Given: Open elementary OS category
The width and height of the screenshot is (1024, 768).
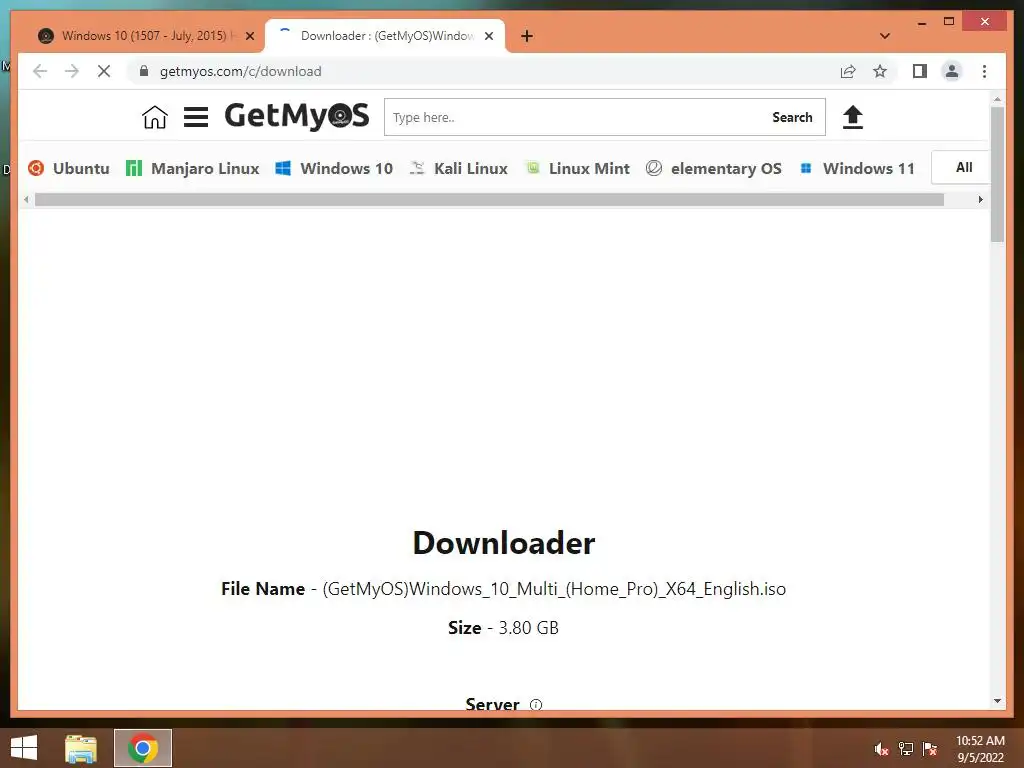Looking at the screenshot, I should 726,168.
